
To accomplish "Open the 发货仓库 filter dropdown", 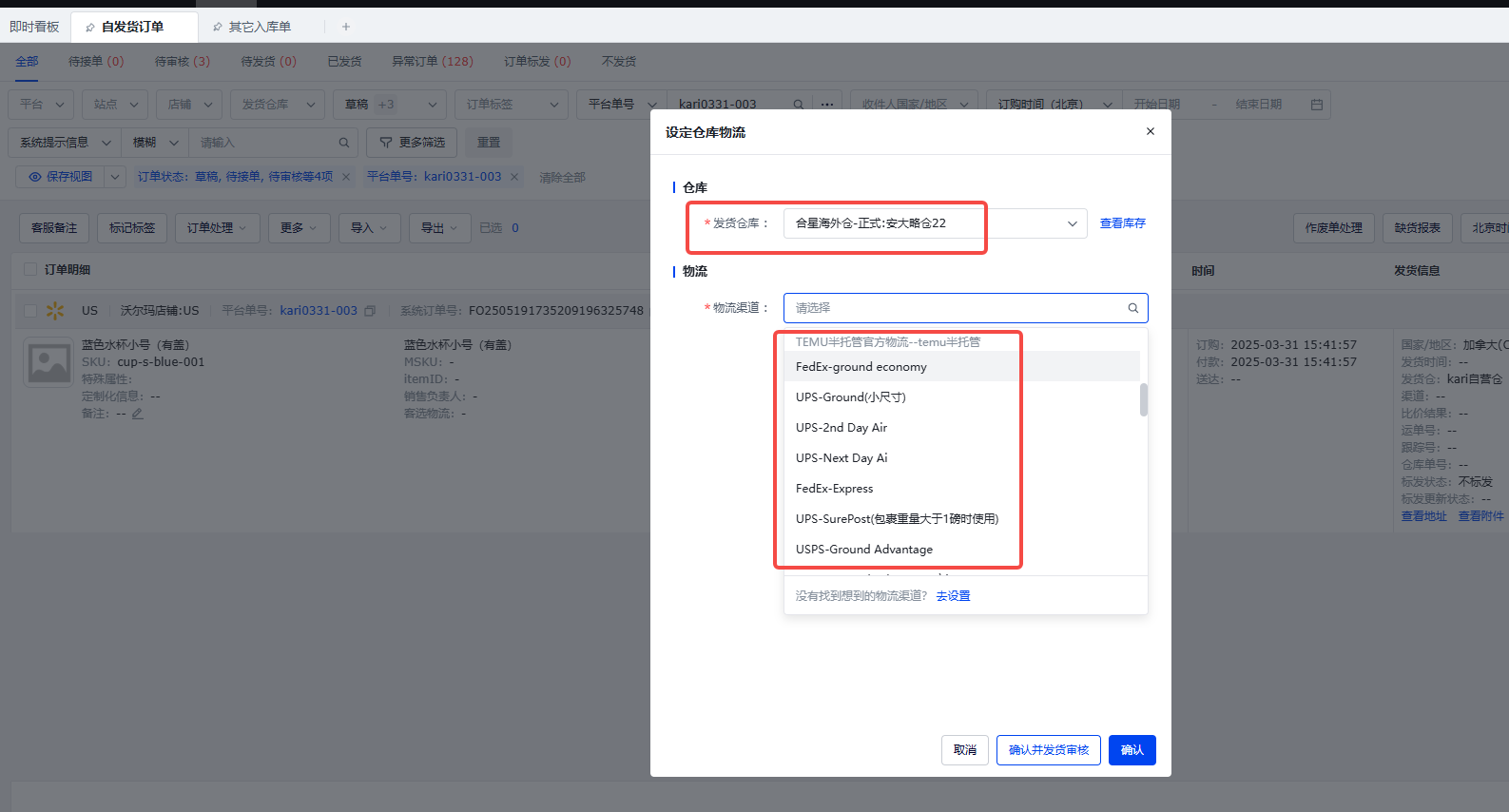I will coord(278,105).
